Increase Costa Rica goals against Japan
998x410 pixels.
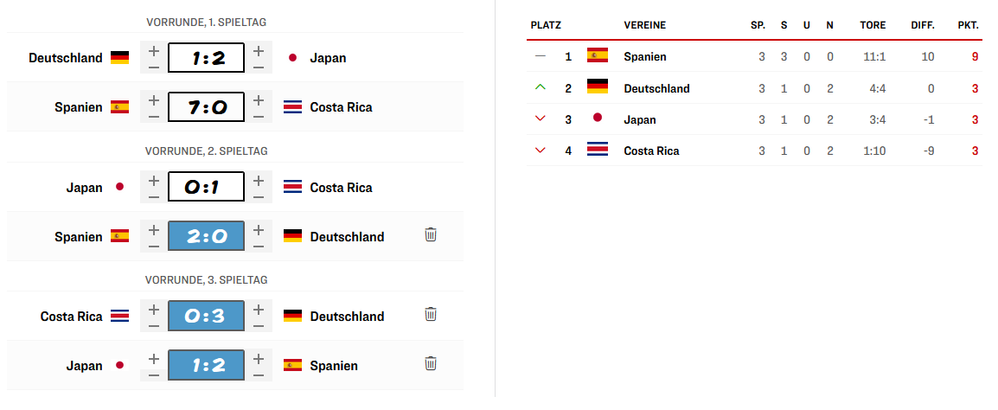click(x=259, y=179)
